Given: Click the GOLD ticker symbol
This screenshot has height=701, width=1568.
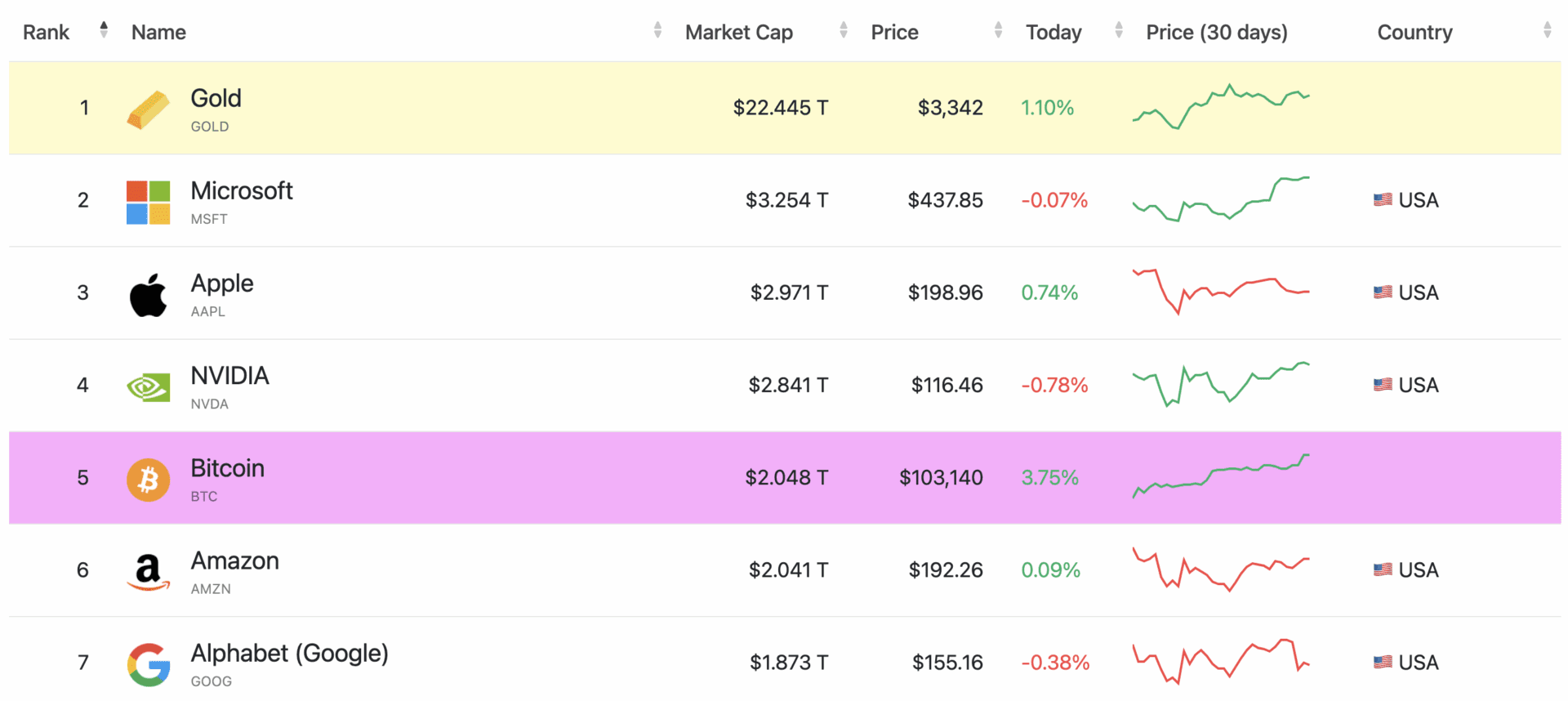Looking at the screenshot, I should [209, 127].
